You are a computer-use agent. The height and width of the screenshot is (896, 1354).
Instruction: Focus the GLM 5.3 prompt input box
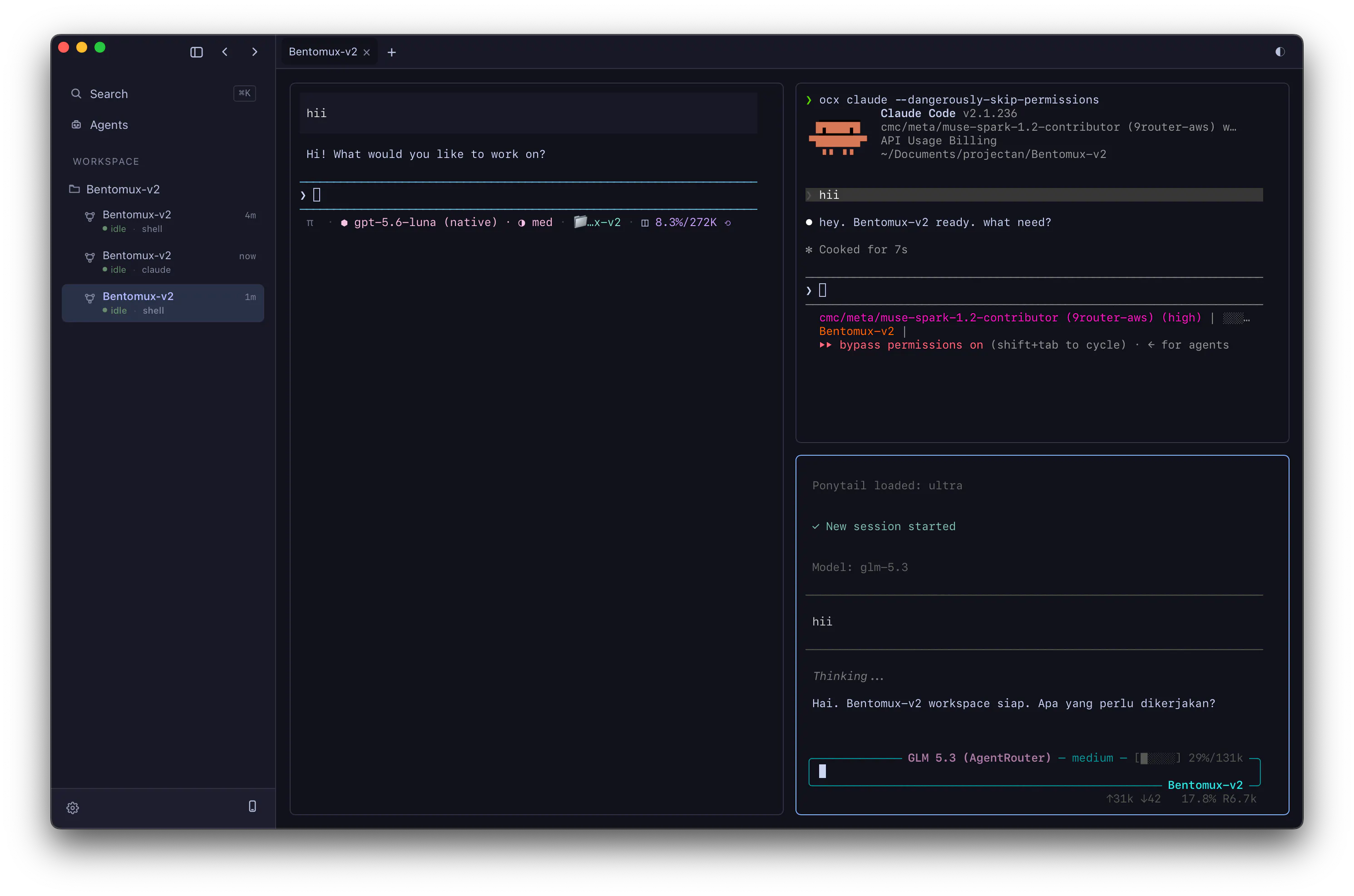(x=1034, y=772)
